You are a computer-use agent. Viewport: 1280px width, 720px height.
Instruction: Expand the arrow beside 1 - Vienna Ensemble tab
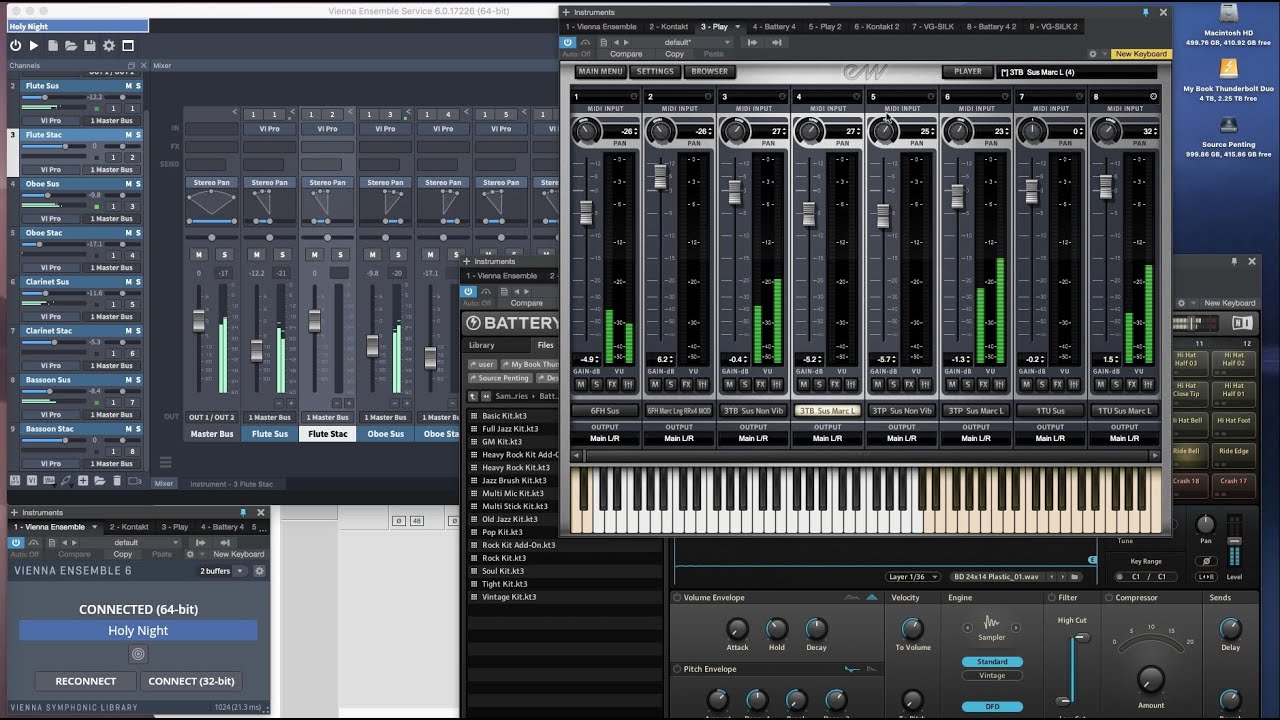94,527
